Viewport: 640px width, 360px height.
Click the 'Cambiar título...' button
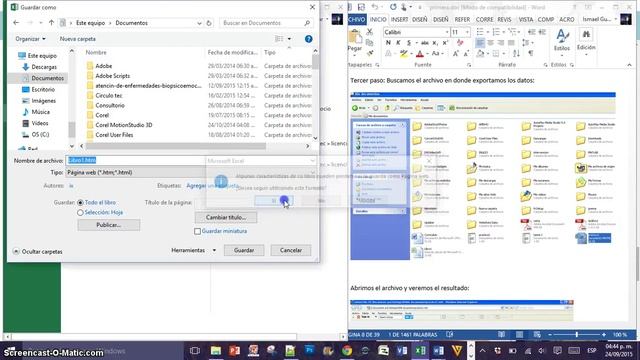[226, 218]
